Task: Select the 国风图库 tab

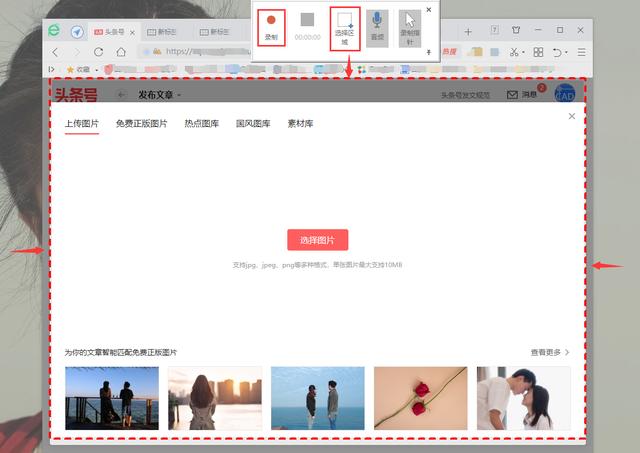Action: 253,123
